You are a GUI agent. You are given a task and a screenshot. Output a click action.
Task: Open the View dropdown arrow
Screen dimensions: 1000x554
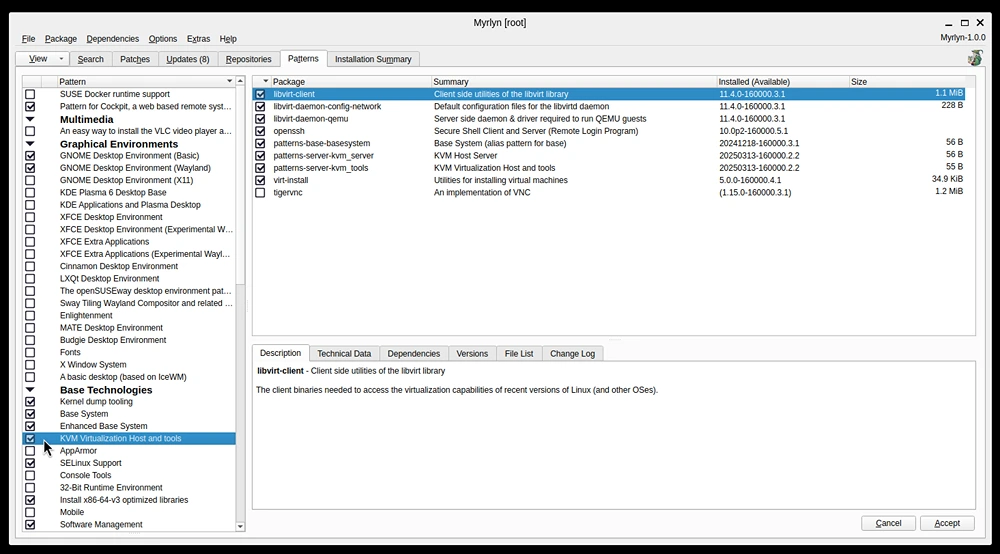pos(61,59)
